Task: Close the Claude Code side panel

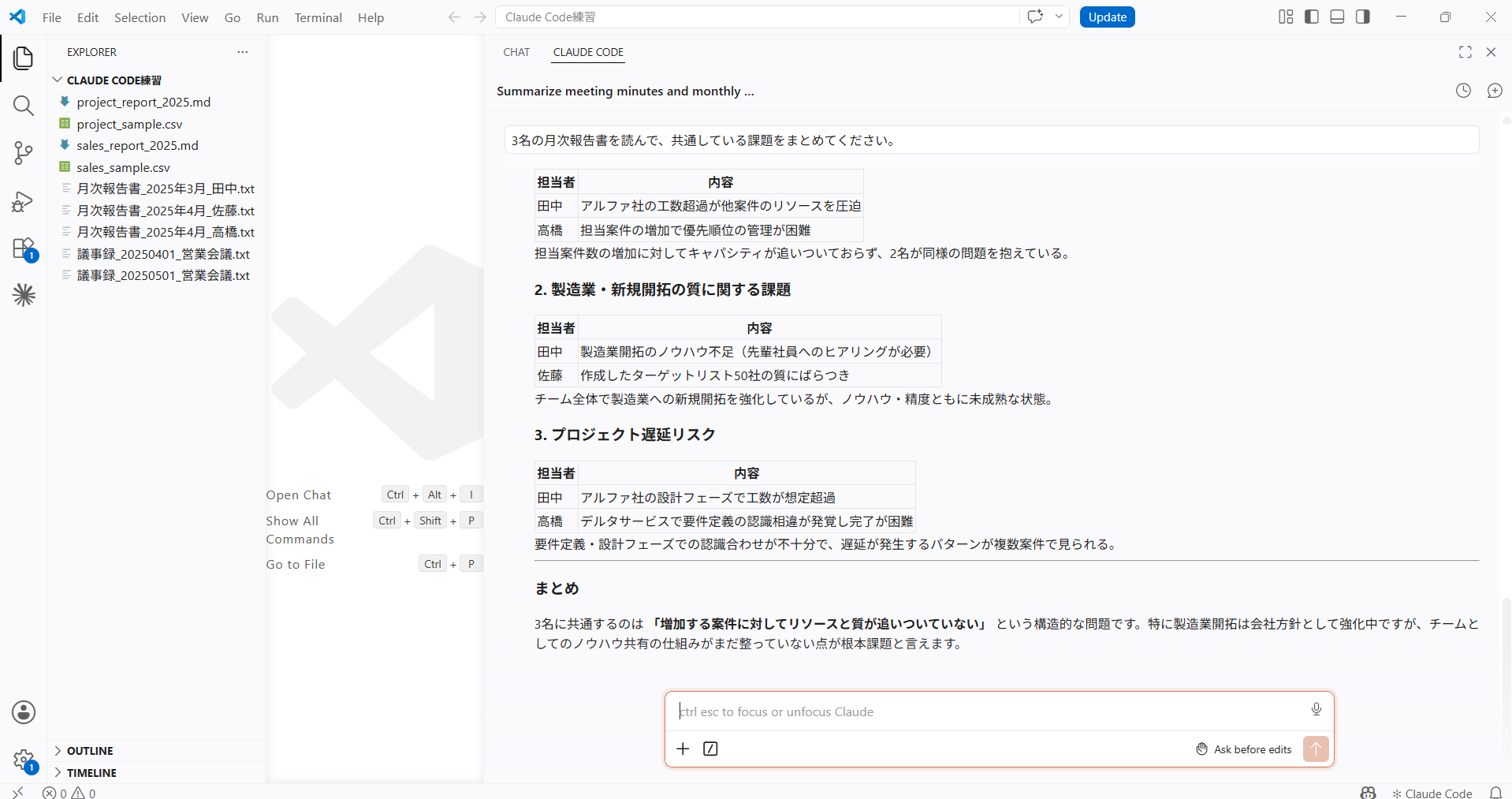Action: coord(1491,52)
